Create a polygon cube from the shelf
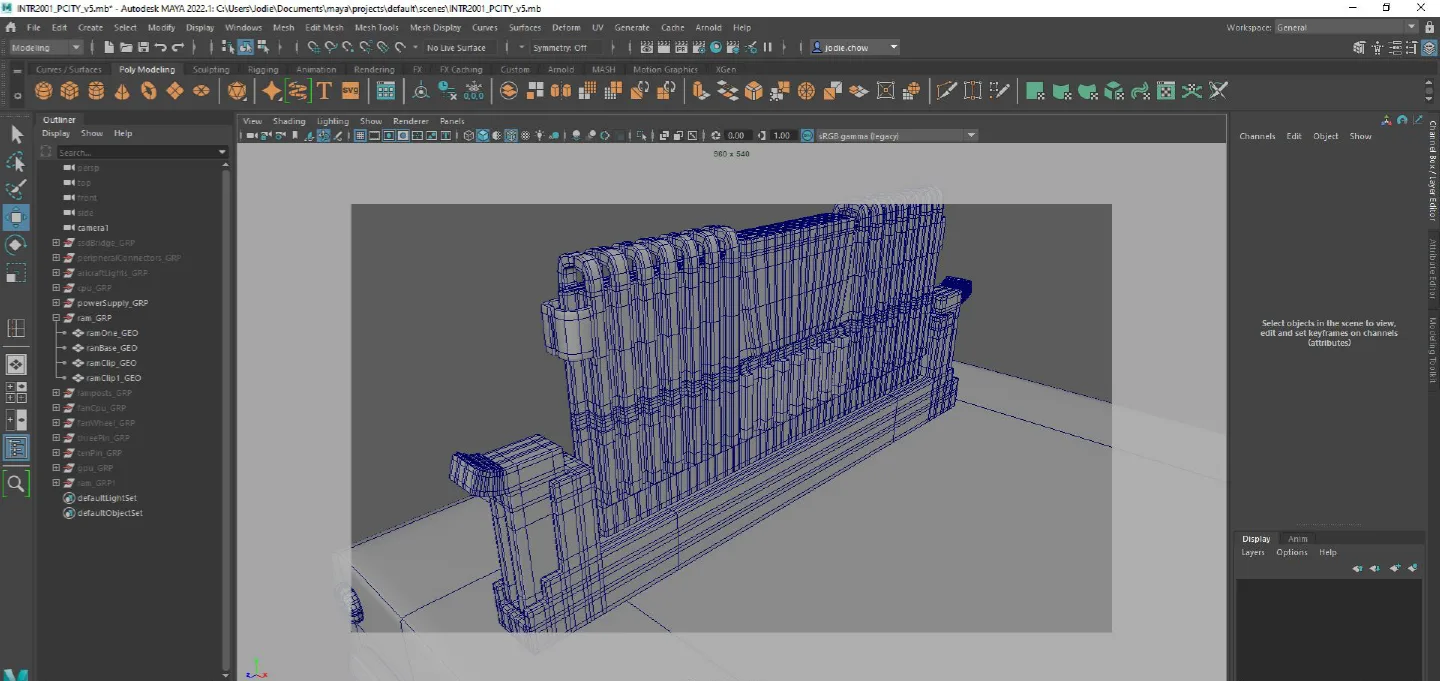This screenshot has height=681, width=1440. [x=69, y=91]
